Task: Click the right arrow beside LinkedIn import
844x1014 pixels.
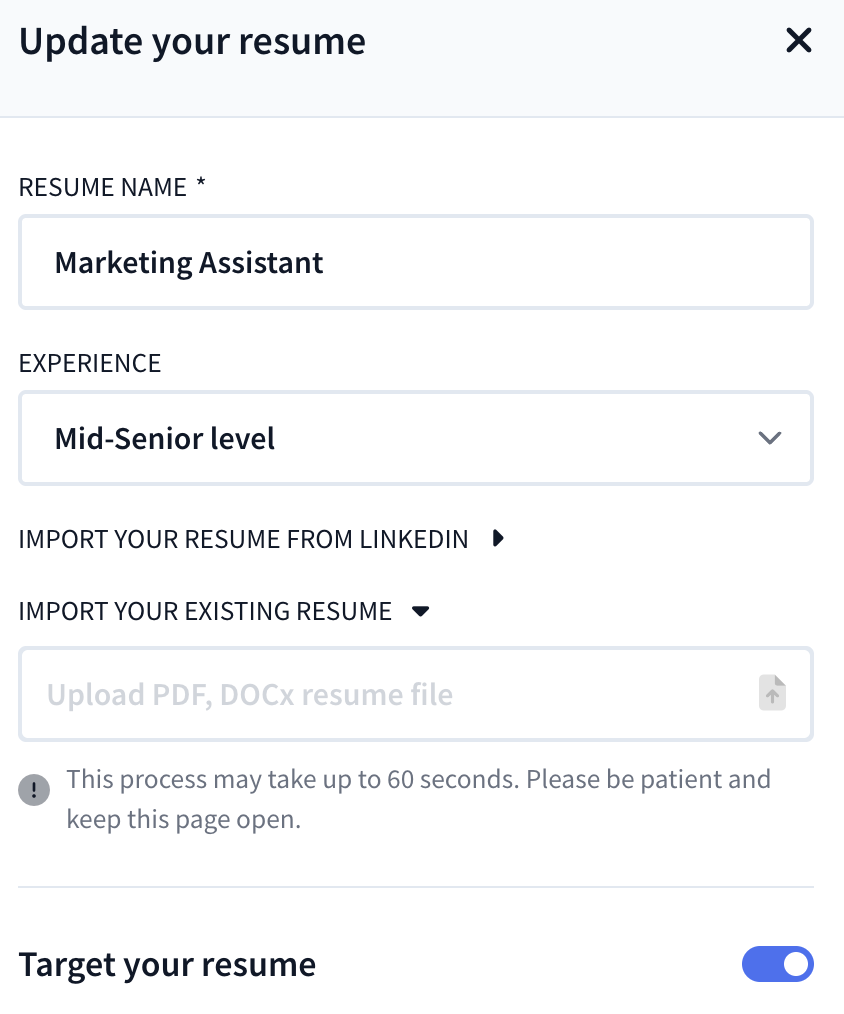Action: [x=497, y=538]
